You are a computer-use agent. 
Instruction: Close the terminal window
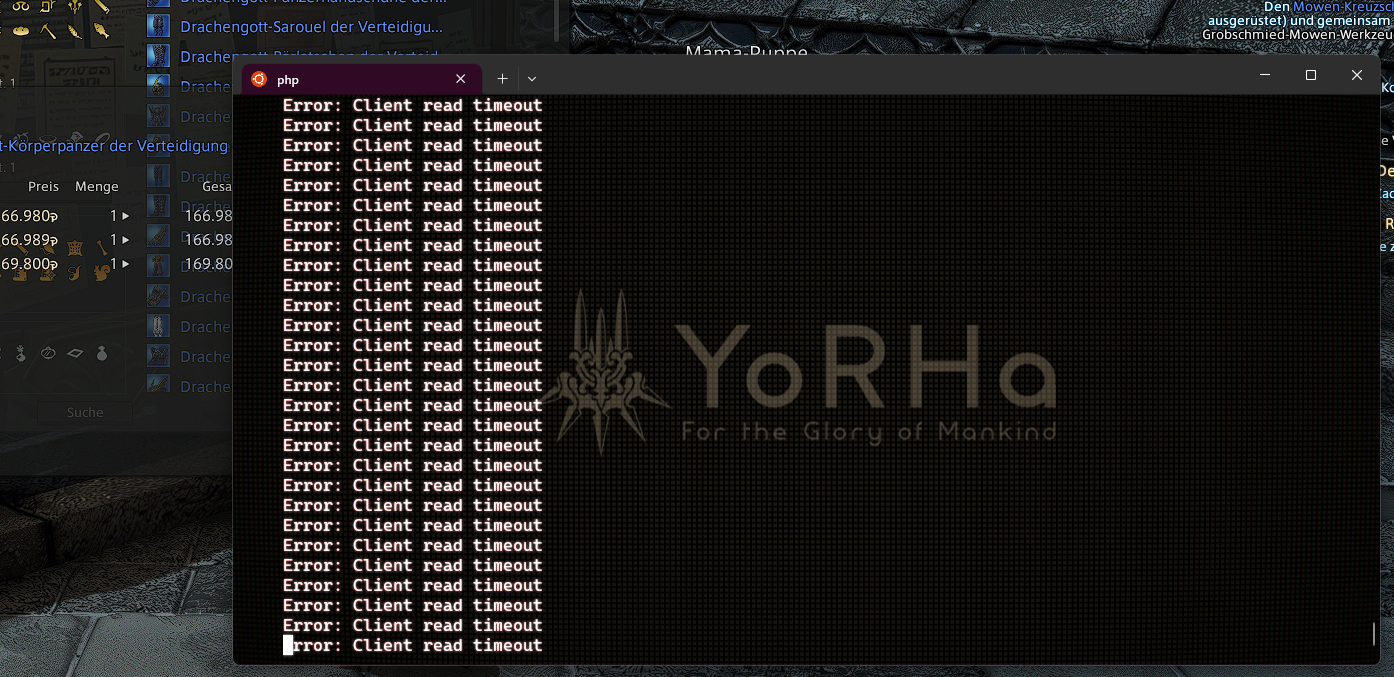coord(1357,75)
